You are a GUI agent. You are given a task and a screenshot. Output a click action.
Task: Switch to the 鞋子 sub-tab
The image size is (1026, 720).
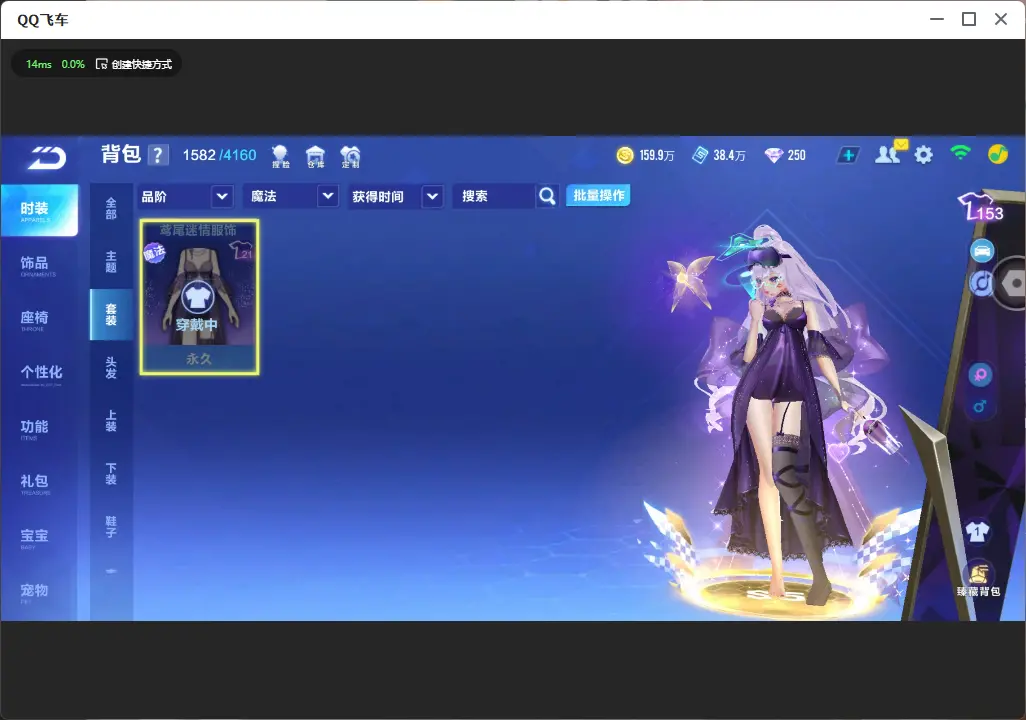111,527
